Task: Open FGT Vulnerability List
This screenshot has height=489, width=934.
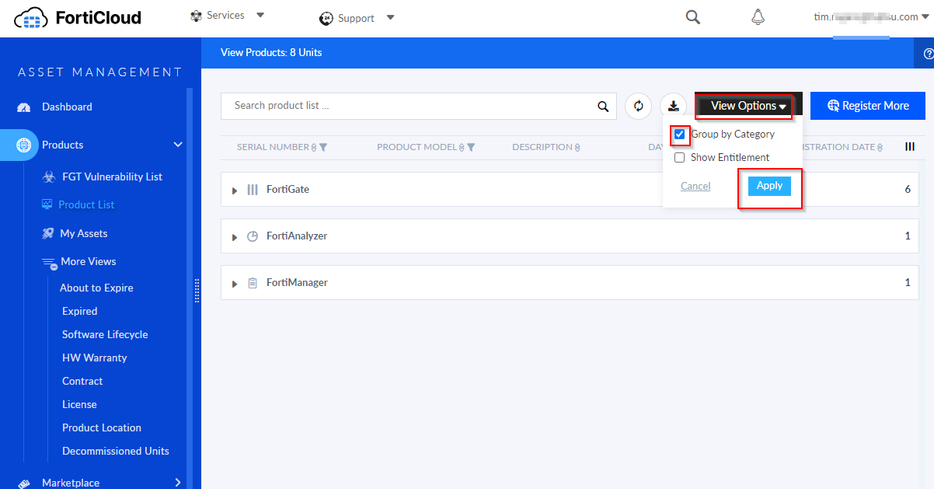Action: click(x=112, y=177)
